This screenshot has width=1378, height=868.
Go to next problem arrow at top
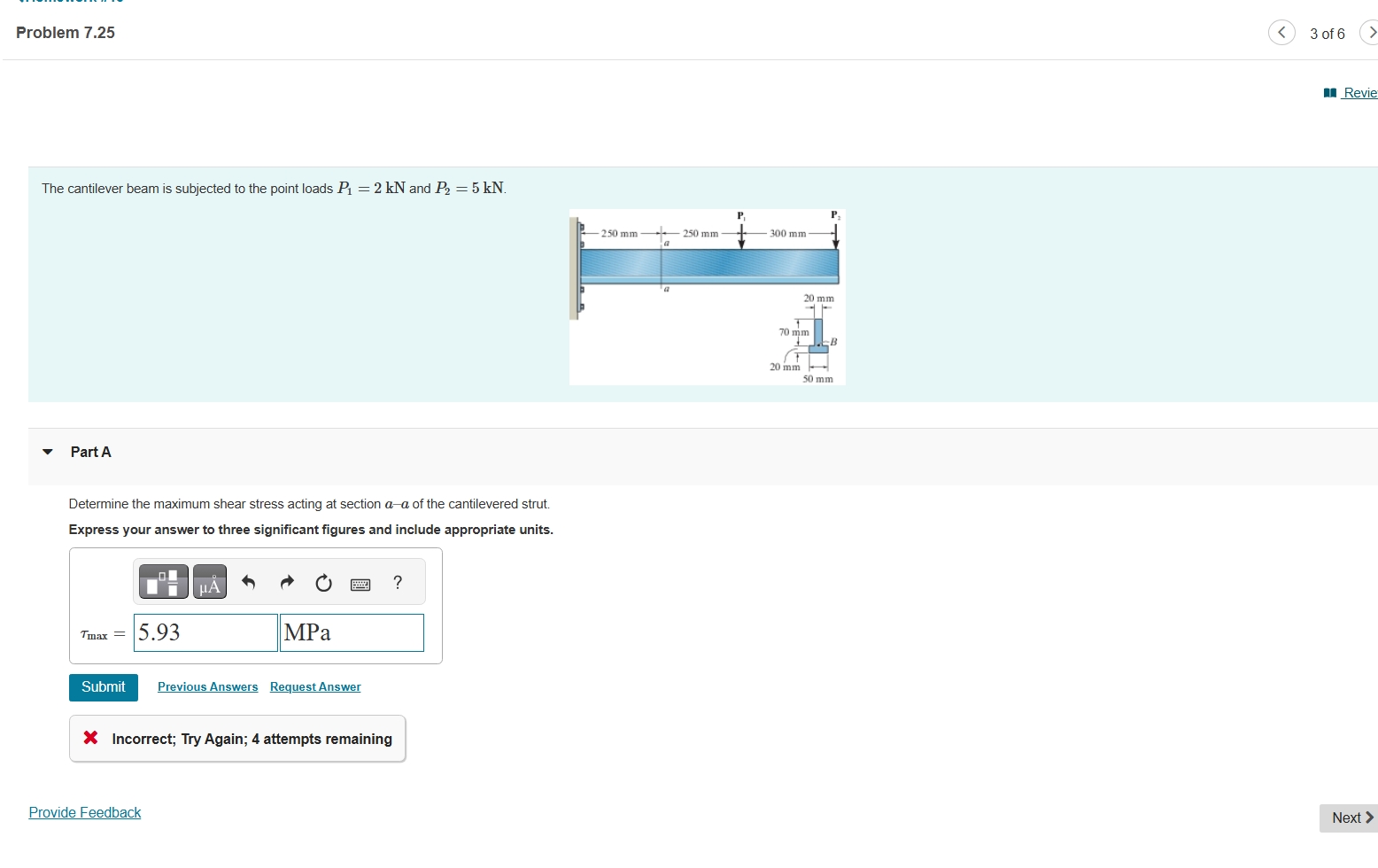pyautogui.click(x=1370, y=33)
